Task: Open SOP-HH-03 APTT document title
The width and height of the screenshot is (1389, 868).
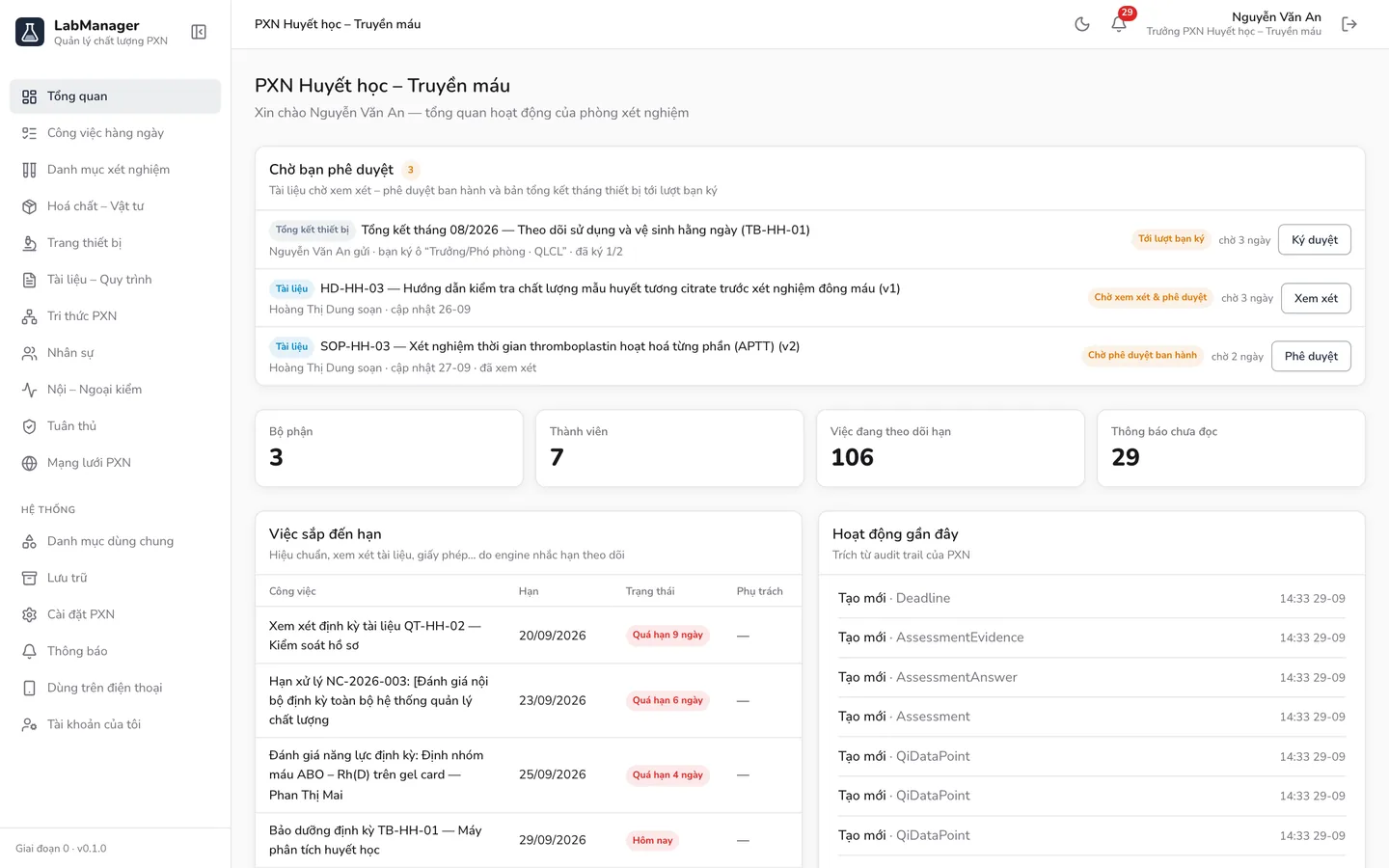Action: 559,346
